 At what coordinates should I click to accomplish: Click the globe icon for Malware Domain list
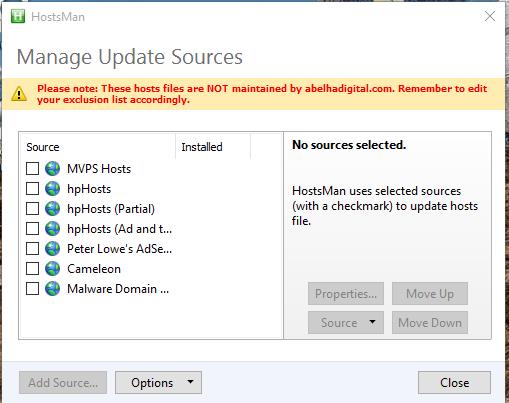pos(52,289)
